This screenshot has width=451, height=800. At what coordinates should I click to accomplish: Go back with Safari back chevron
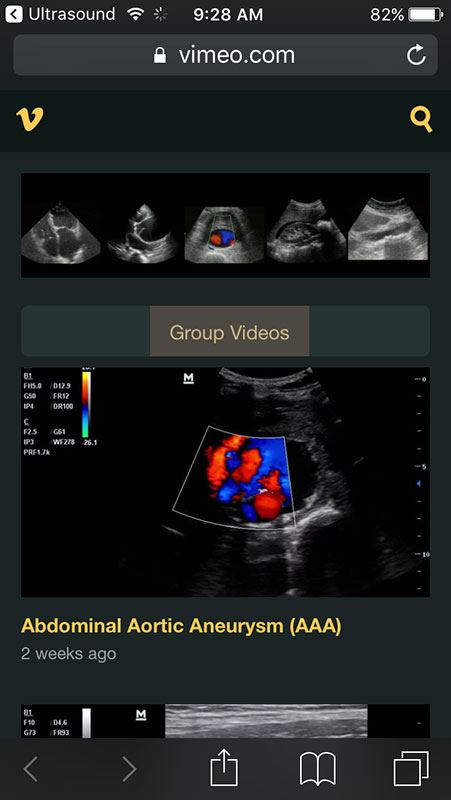[31, 769]
